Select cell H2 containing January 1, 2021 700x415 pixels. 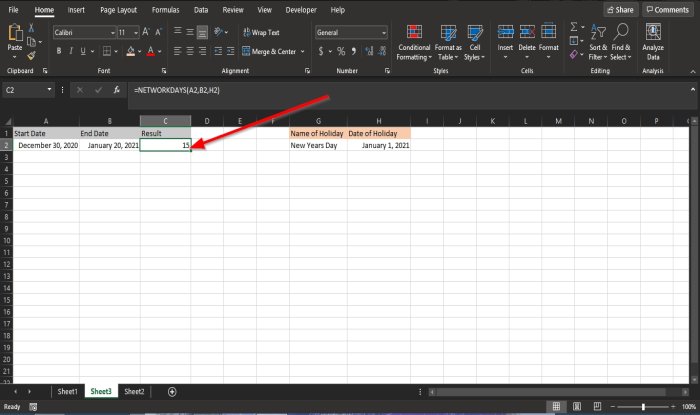[378, 146]
